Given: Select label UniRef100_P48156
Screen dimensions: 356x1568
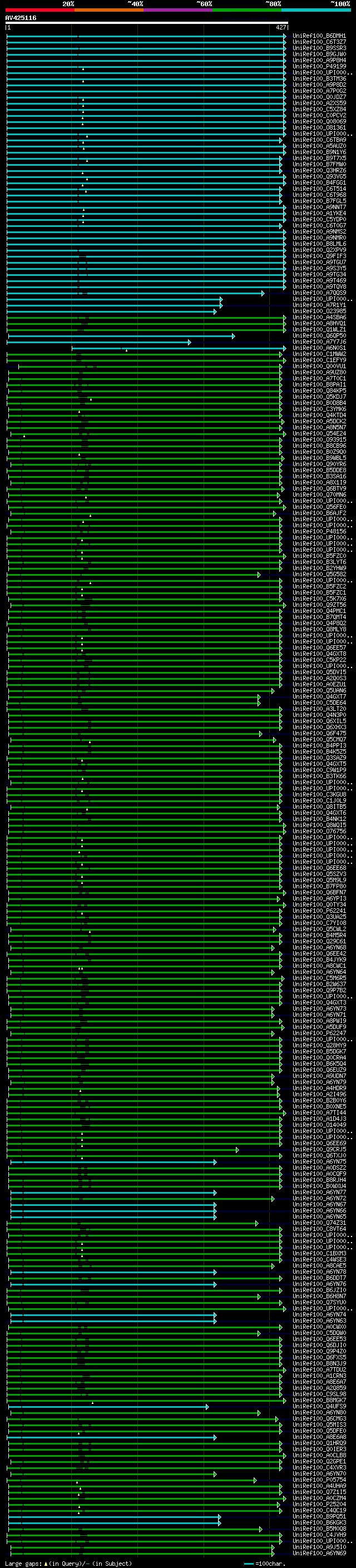Looking at the screenshot, I should pos(319,531).
